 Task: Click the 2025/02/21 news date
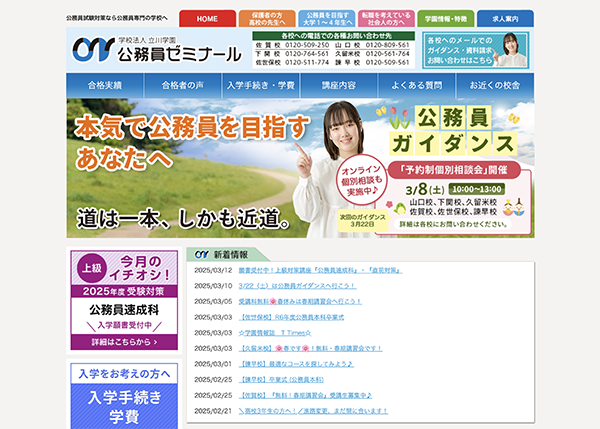coord(213,411)
